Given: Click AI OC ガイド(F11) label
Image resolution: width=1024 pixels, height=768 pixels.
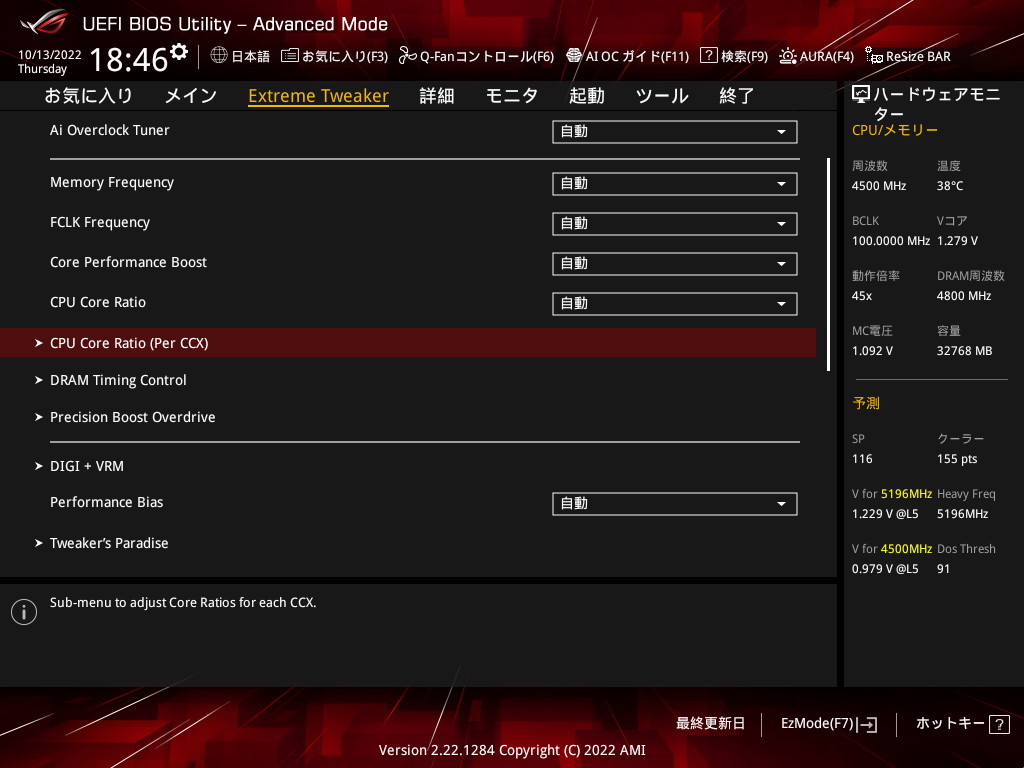Looking at the screenshot, I should pyautogui.click(x=637, y=56).
